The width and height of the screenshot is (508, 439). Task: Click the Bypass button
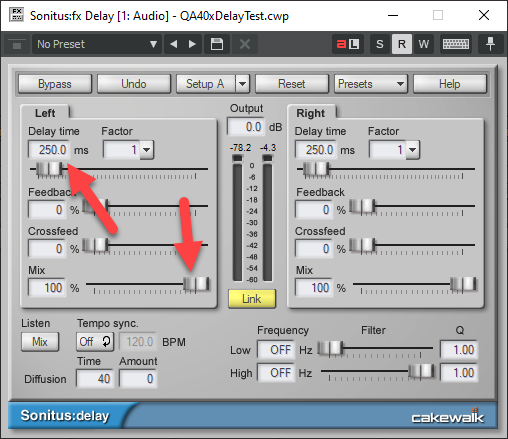[x=55, y=84]
